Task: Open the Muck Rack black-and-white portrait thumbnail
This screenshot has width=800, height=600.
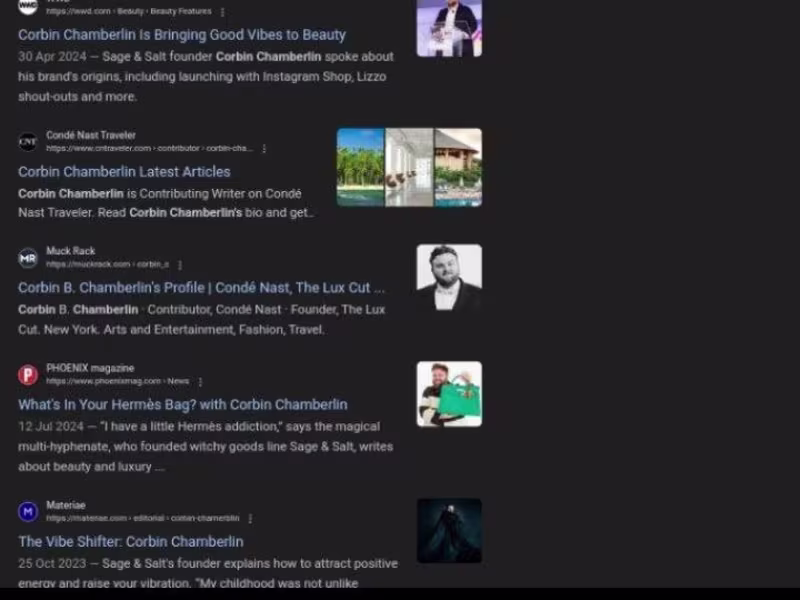Action: (449, 277)
